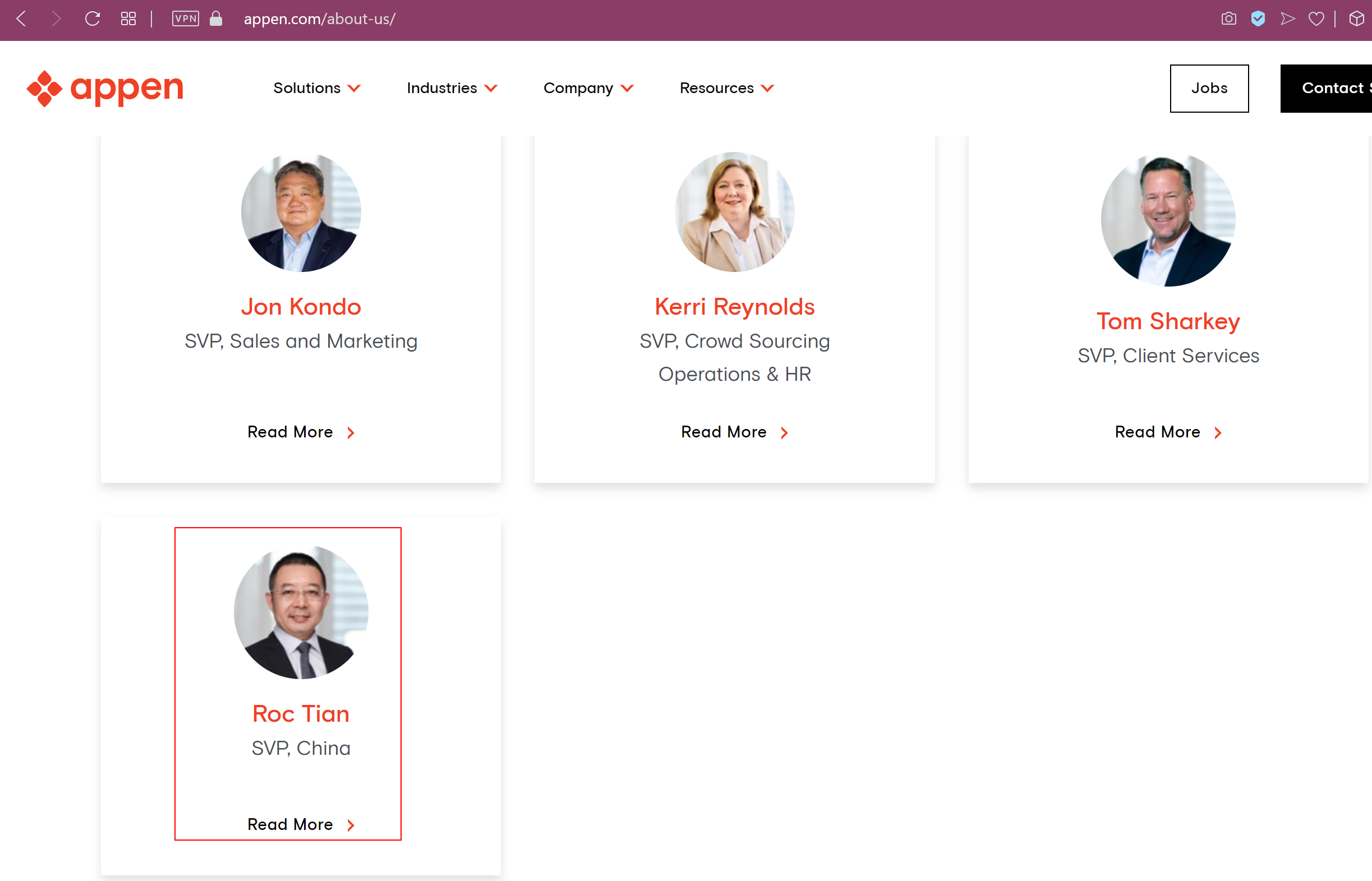This screenshot has width=1372, height=881.
Task: Click the padlock site security icon
Action: tap(216, 19)
